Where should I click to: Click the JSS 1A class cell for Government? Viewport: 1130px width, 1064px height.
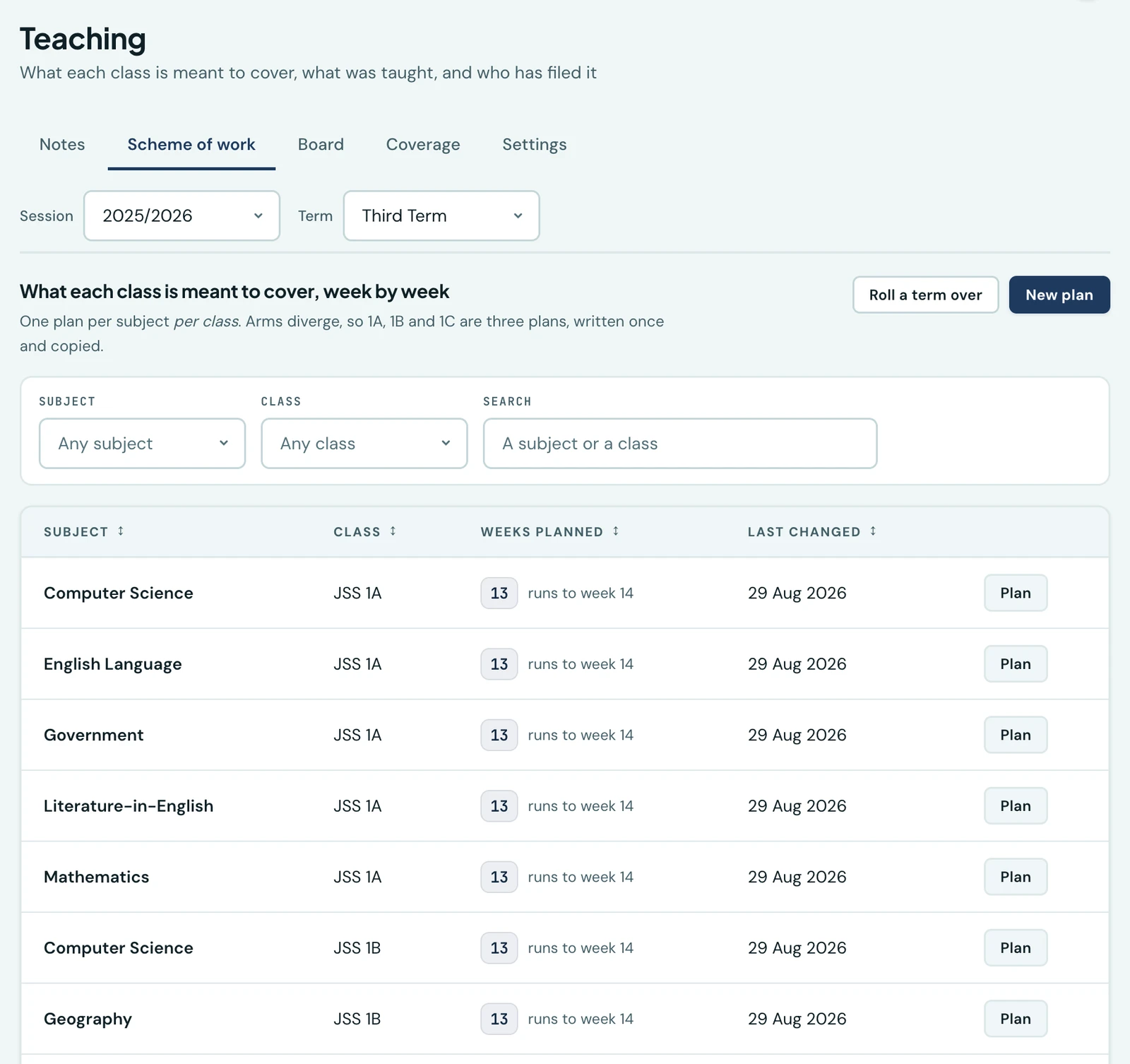[x=357, y=735]
